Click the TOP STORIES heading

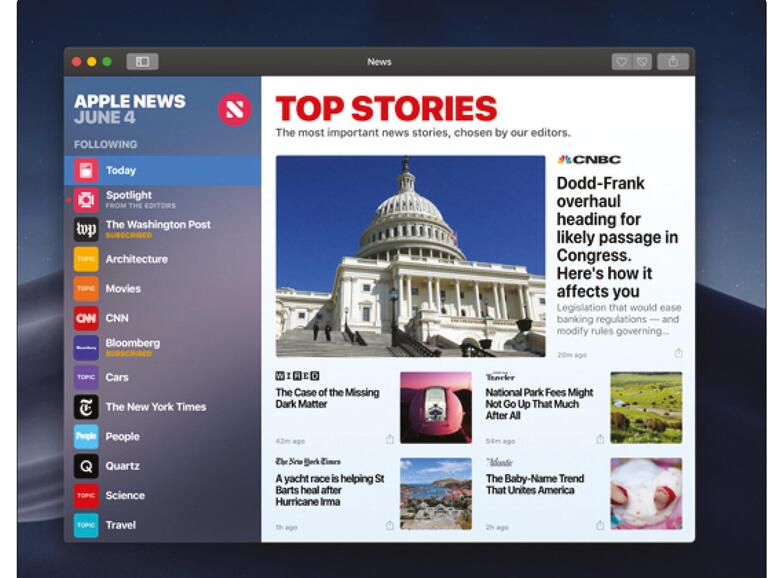386,109
